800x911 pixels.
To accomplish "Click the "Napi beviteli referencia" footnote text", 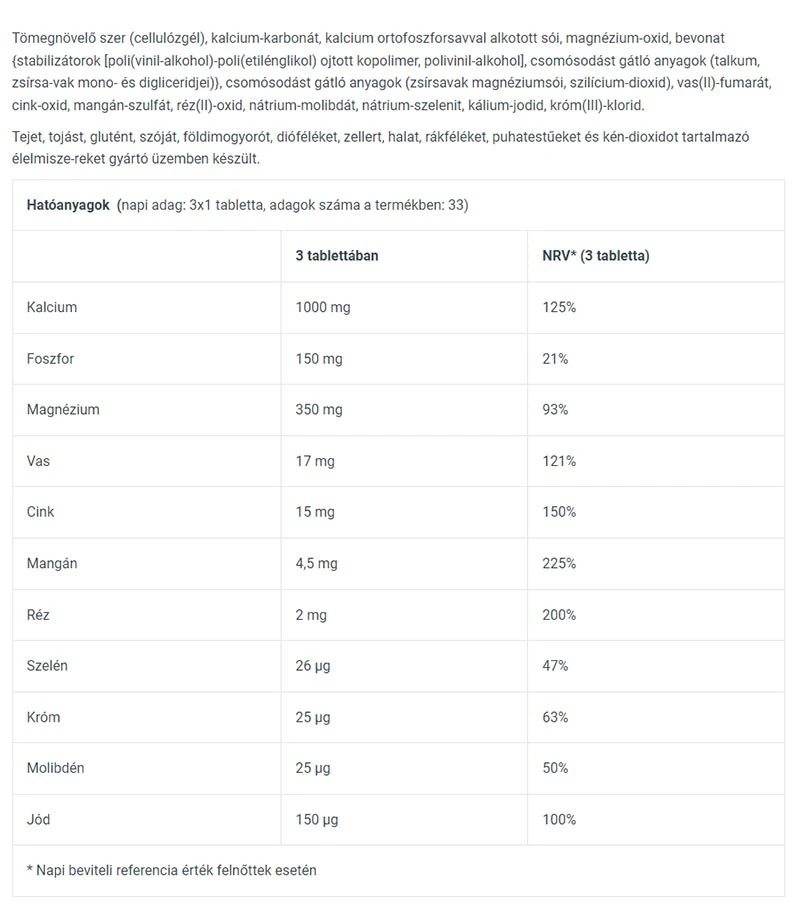I will click(171, 870).
